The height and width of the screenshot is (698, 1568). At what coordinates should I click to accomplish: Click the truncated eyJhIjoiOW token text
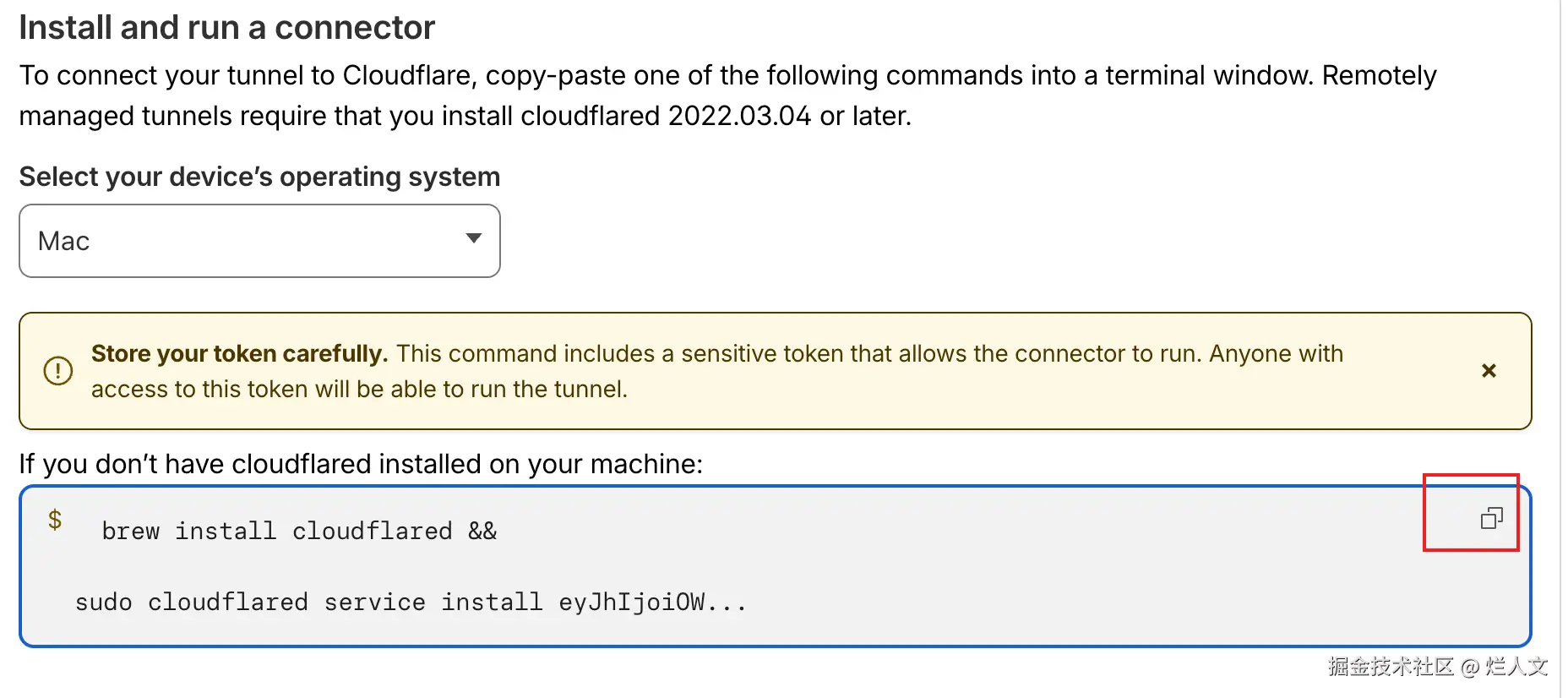(x=651, y=603)
